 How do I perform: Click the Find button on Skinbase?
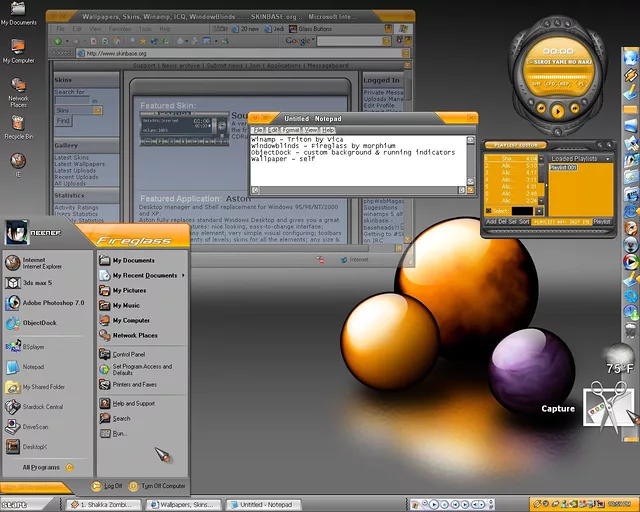(63, 121)
